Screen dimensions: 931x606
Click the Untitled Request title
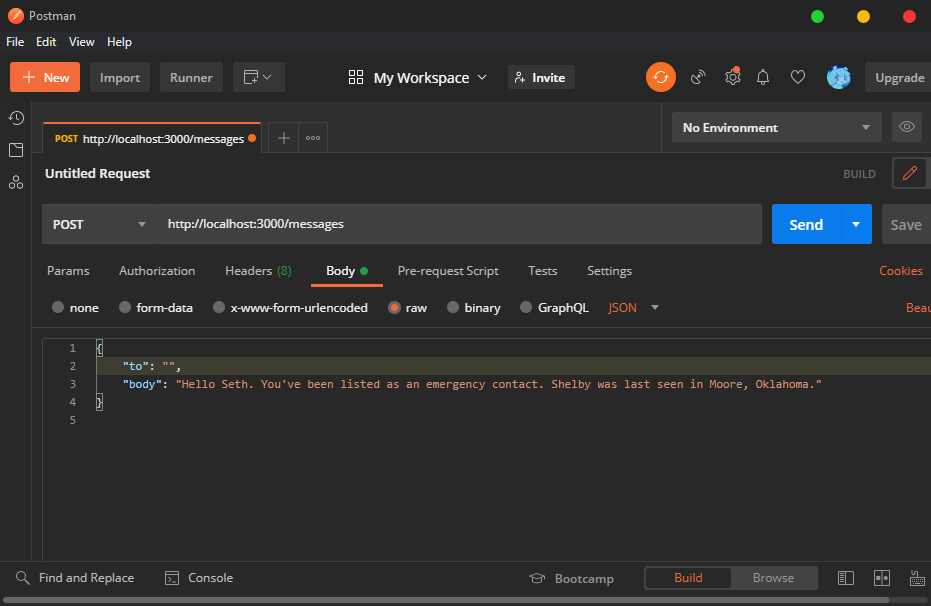point(97,173)
